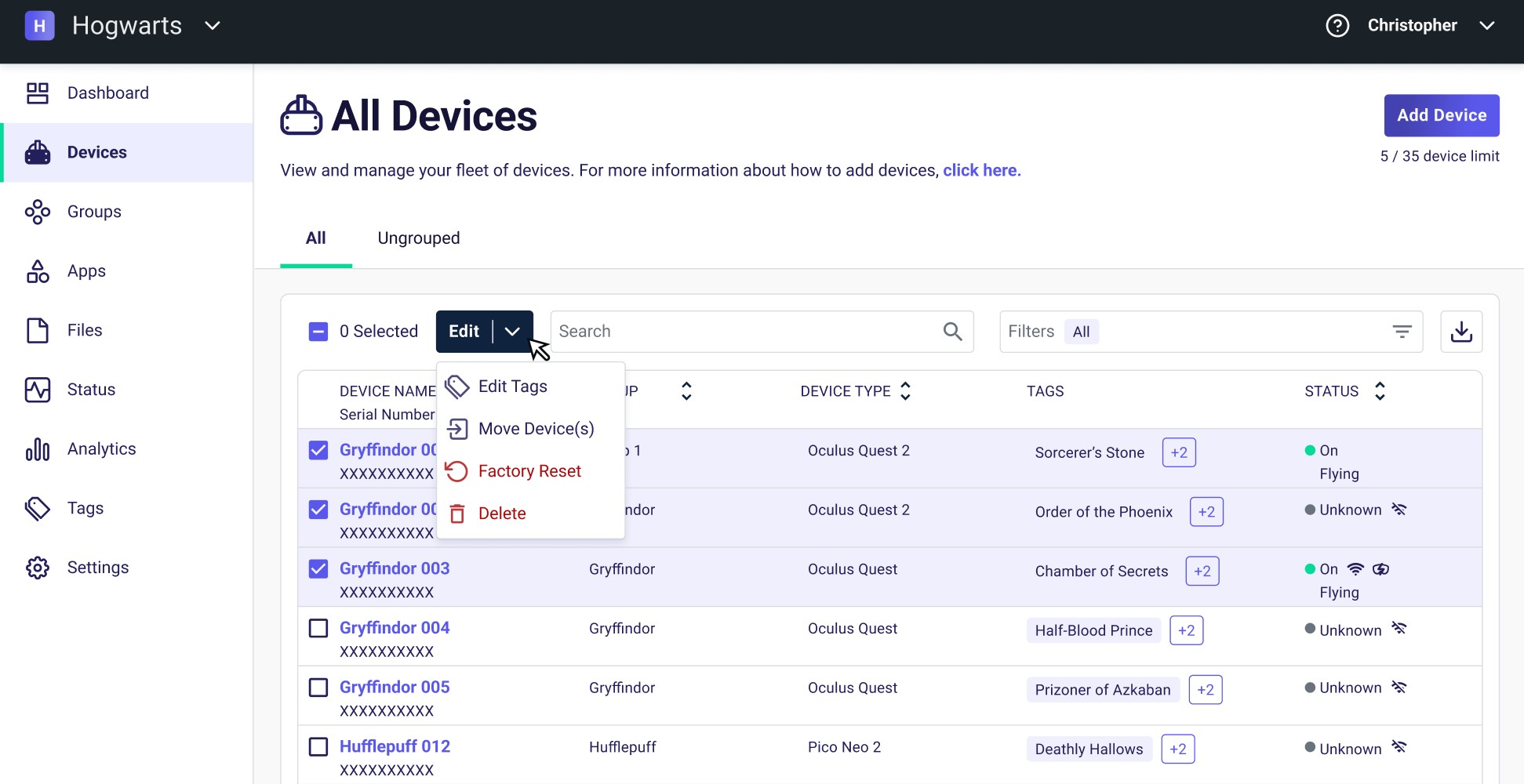The image size is (1524, 784).
Task: Click the Dashboard sidebar icon
Action: coord(38,93)
